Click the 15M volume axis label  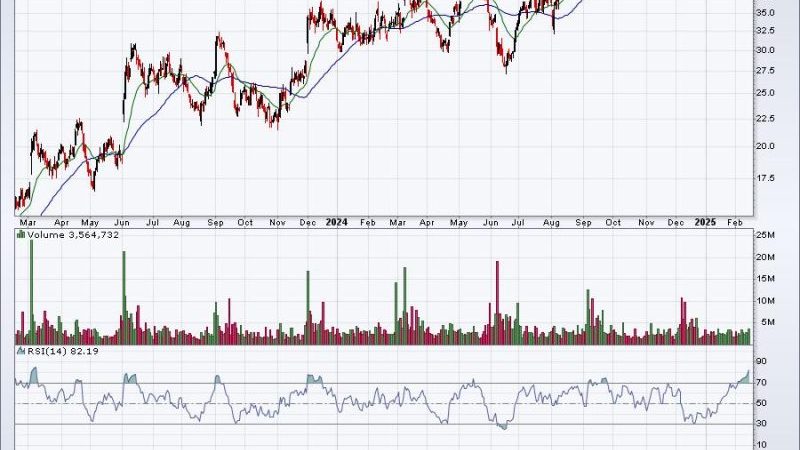766,279
